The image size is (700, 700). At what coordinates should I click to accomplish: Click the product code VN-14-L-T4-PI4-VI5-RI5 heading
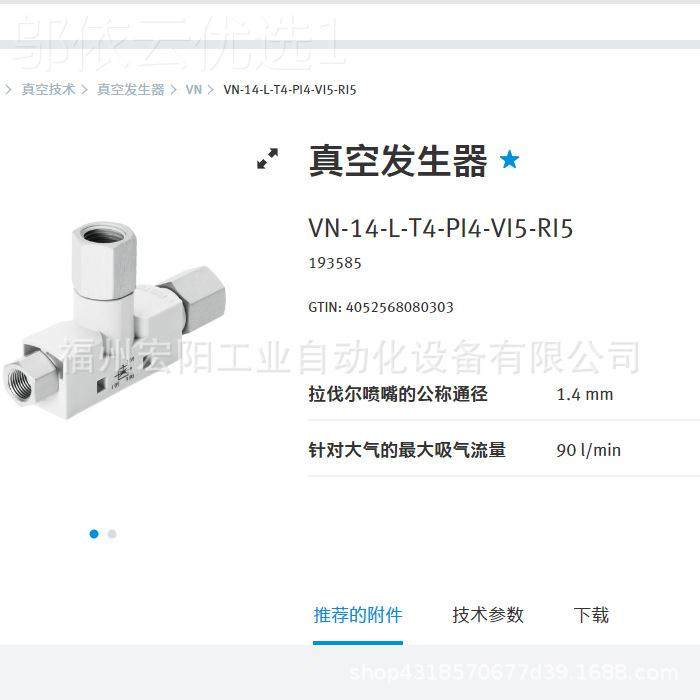point(441,228)
